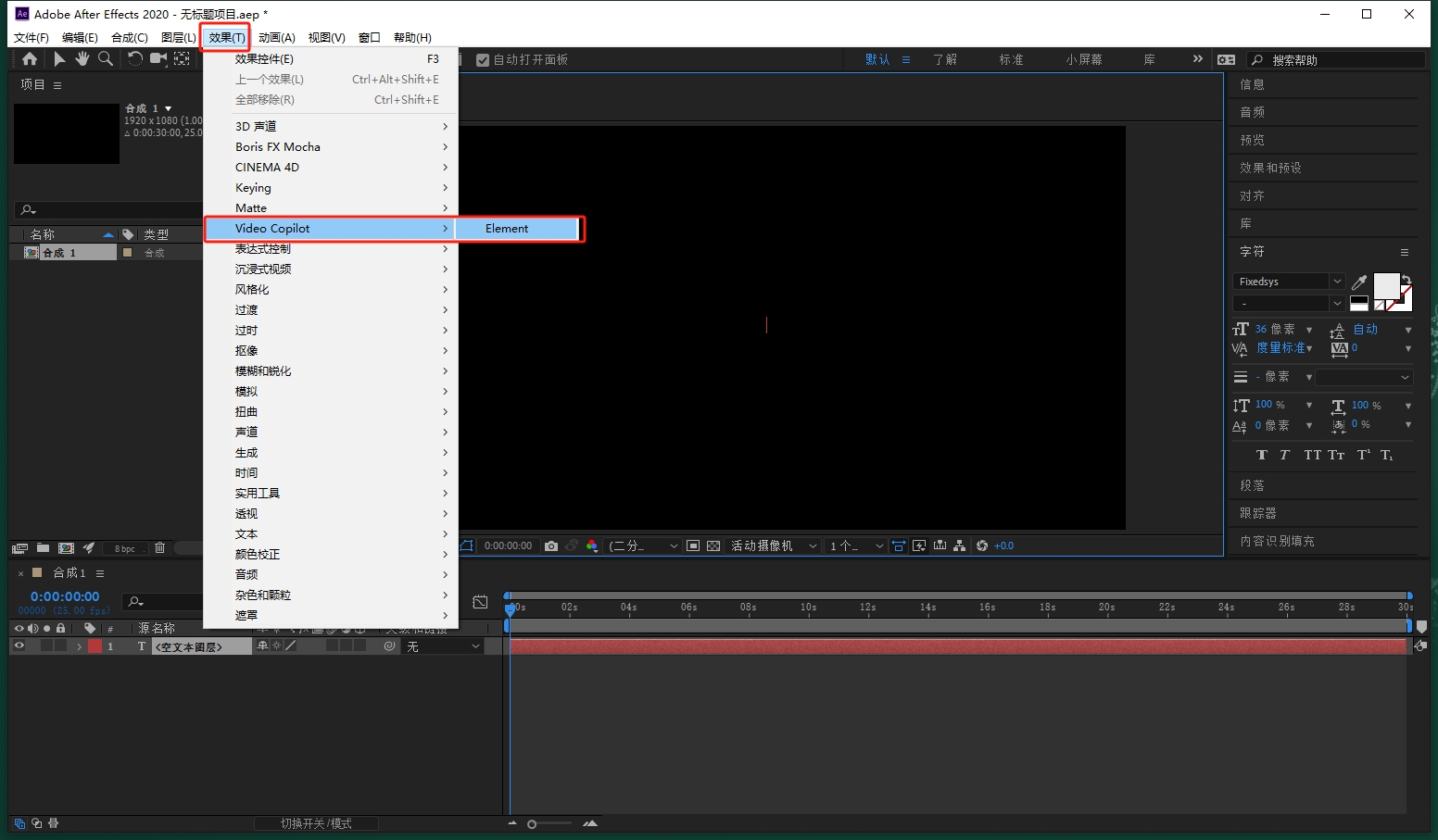Select the Zoom magnifier tool
Image resolution: width=1438 pixels, height=840 pixels.
pos(106,59)
